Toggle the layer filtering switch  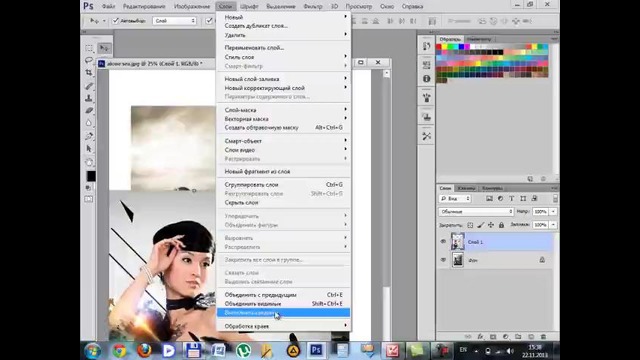click(x=555, y=198)
